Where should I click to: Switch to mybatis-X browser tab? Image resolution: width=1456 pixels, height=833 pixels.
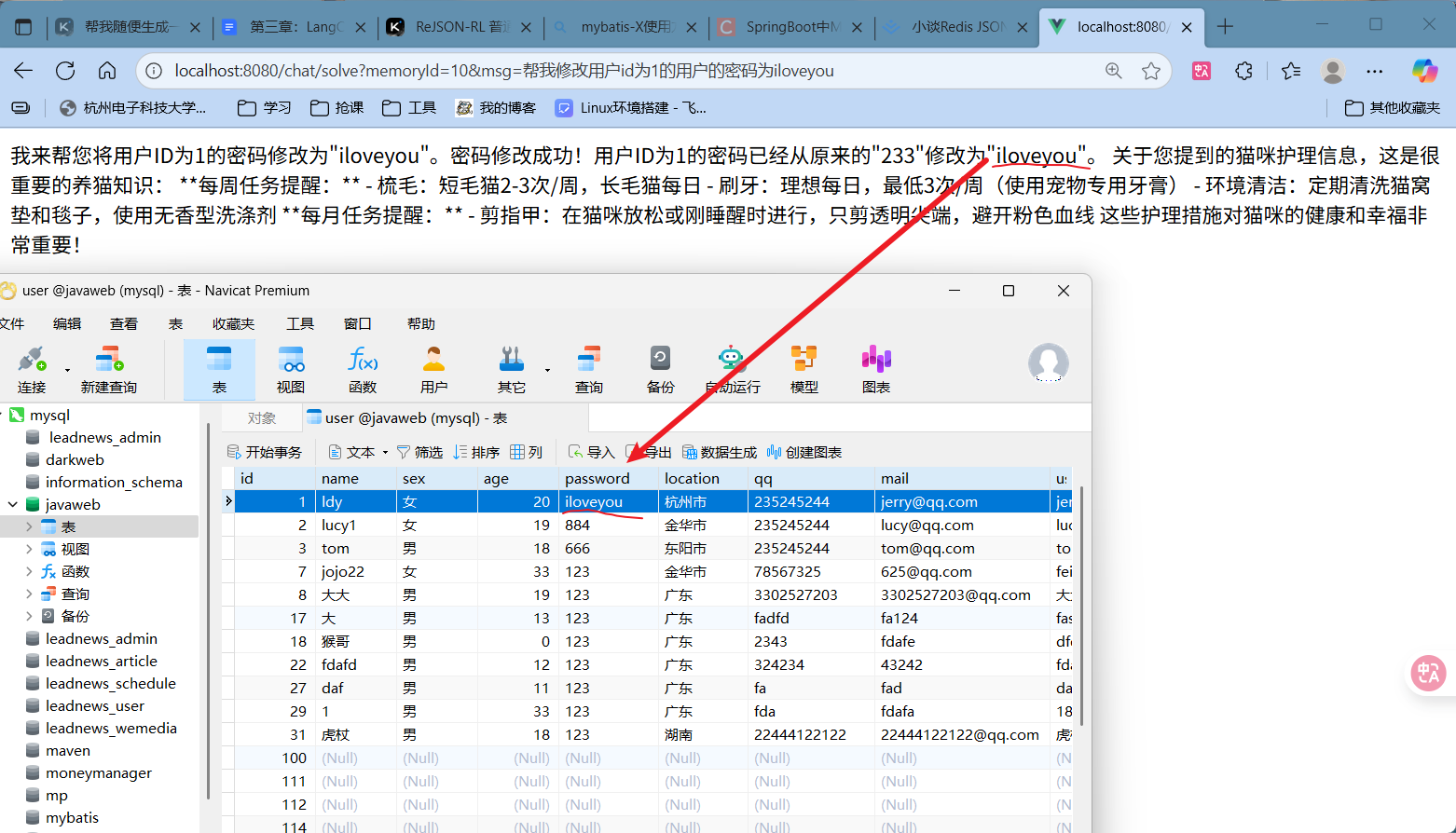click(x=626, y=27)
